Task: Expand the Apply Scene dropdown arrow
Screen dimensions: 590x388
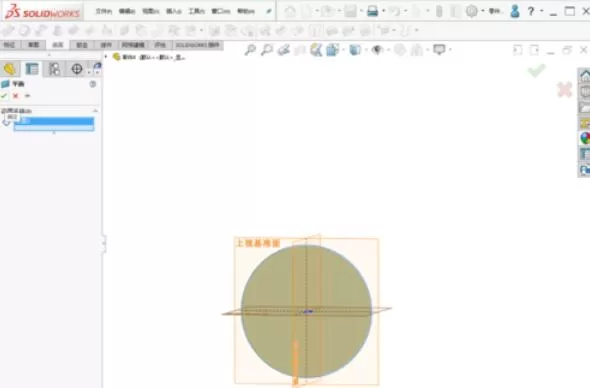Action: point(428,50)
